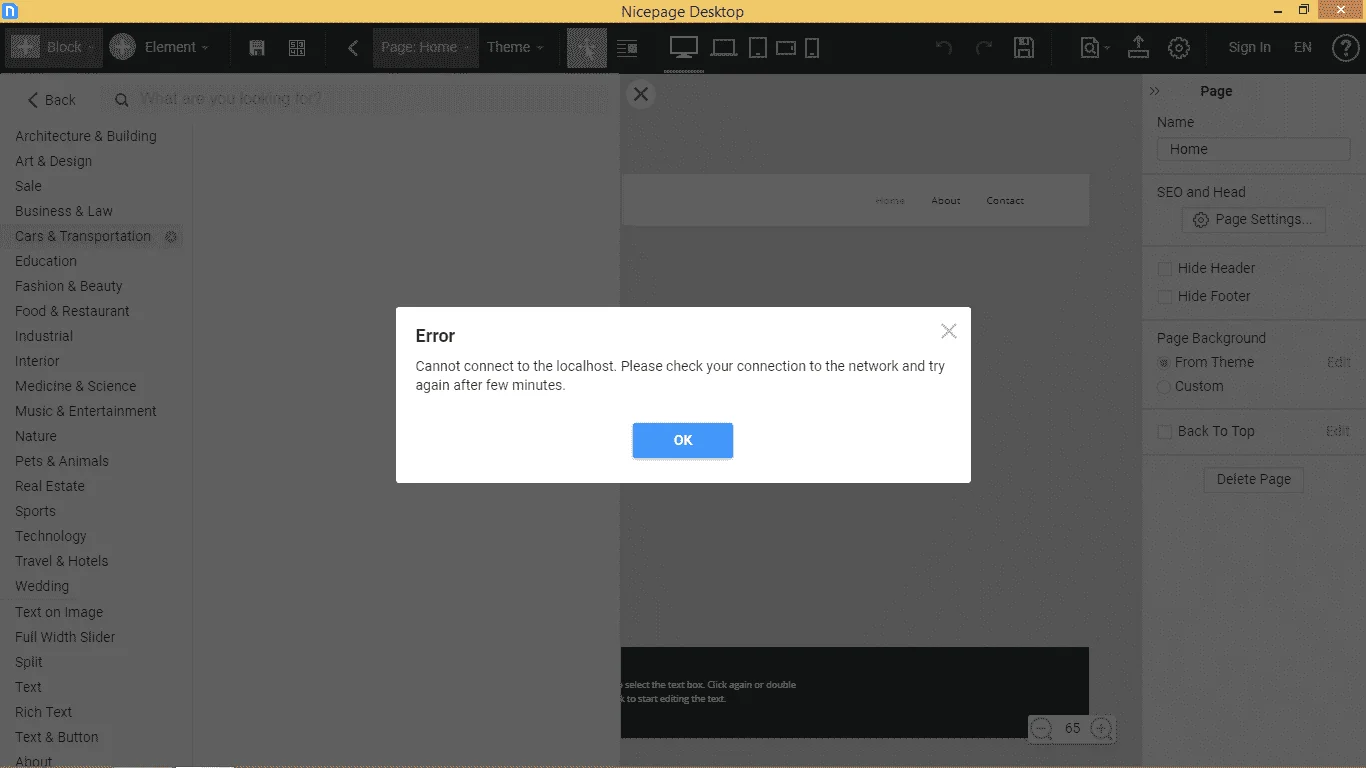Click the Block plus icon
Image resolution: width=1366 pixels, height=768 pixels.
25,47
